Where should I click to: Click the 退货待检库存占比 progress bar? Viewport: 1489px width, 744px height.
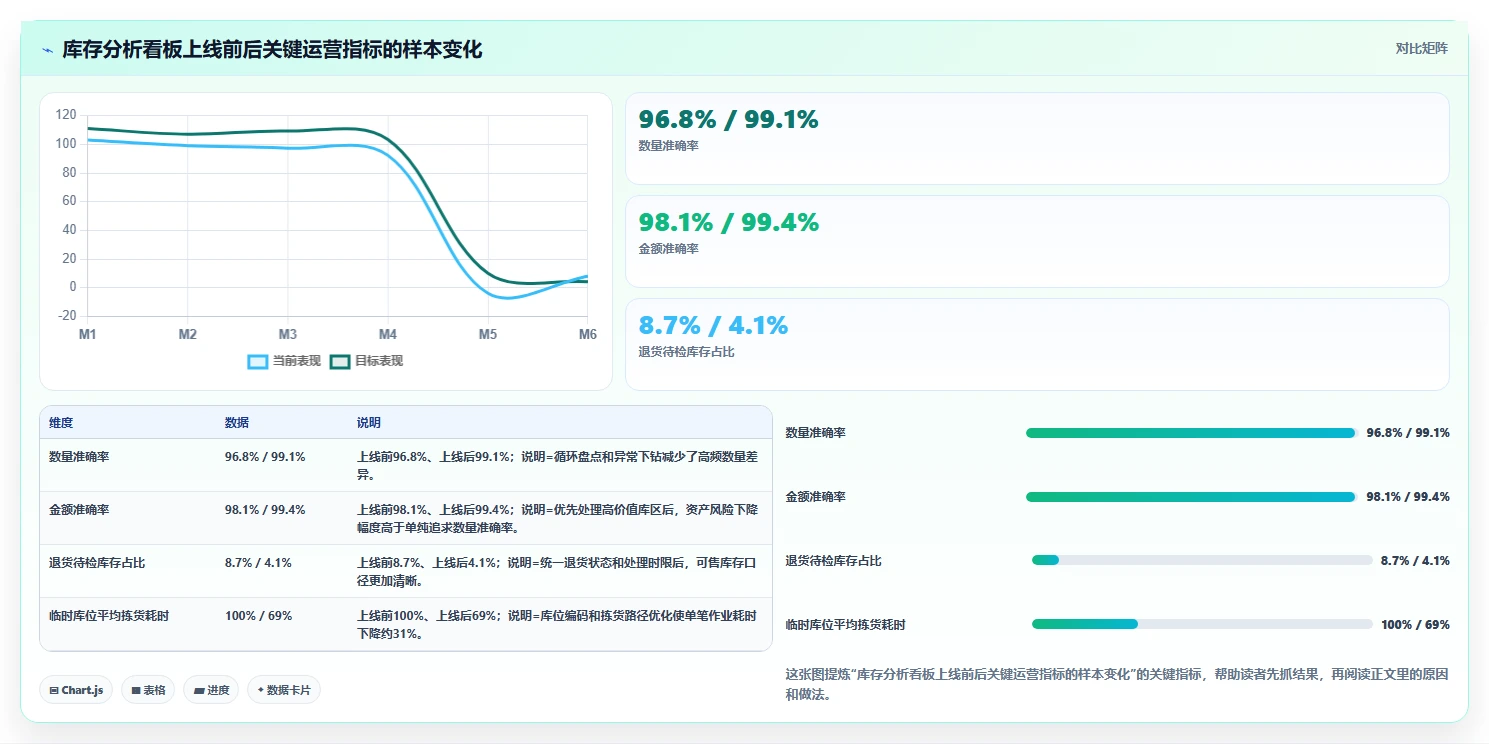coord(1202,560)
